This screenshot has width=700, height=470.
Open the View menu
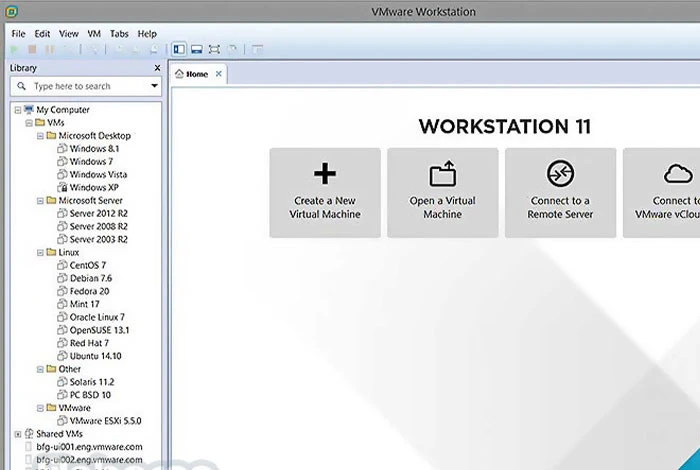click(x=69, y=33)
